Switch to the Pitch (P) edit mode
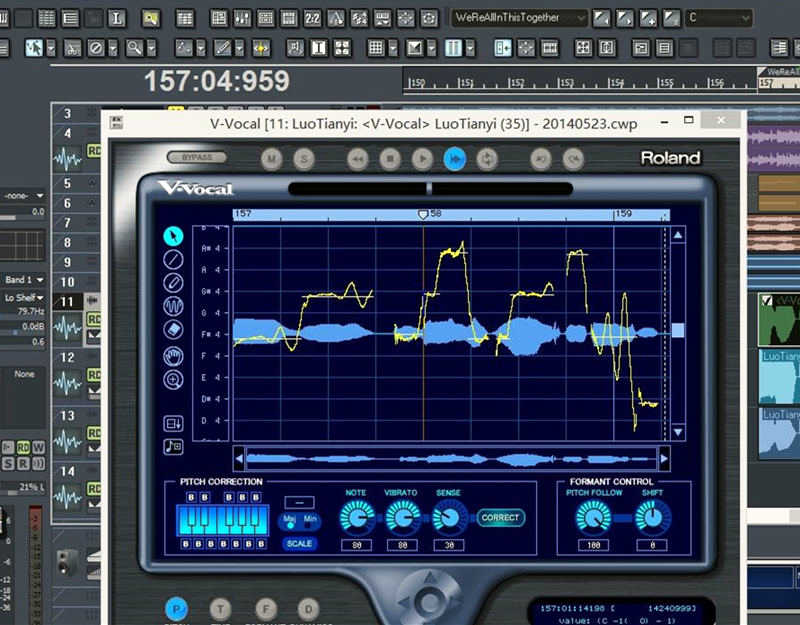The height and width of the screenshot is (625, 800). tap(176, 609)
